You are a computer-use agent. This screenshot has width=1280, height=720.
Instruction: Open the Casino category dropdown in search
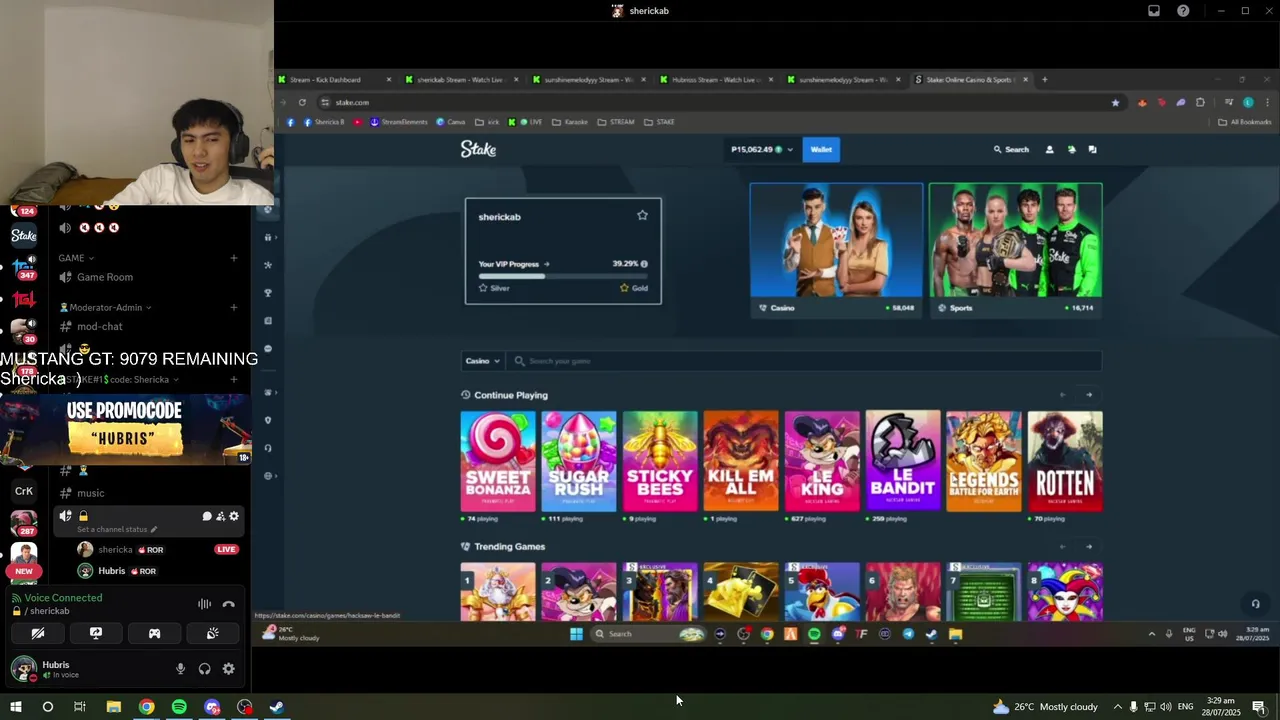coord(483,361)
